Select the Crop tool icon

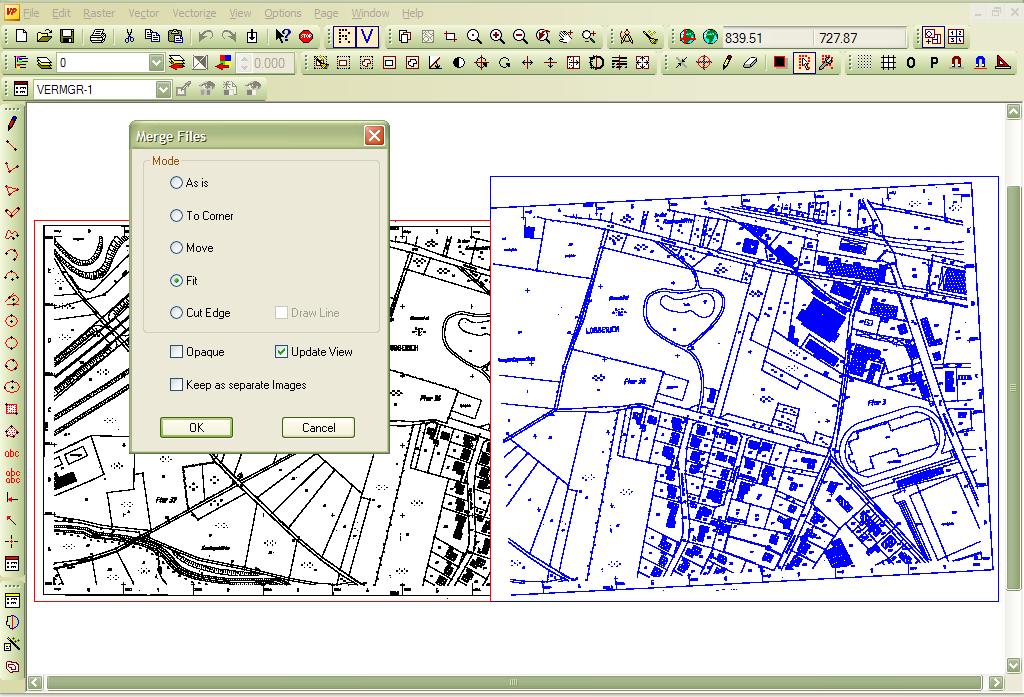(450, 37)
